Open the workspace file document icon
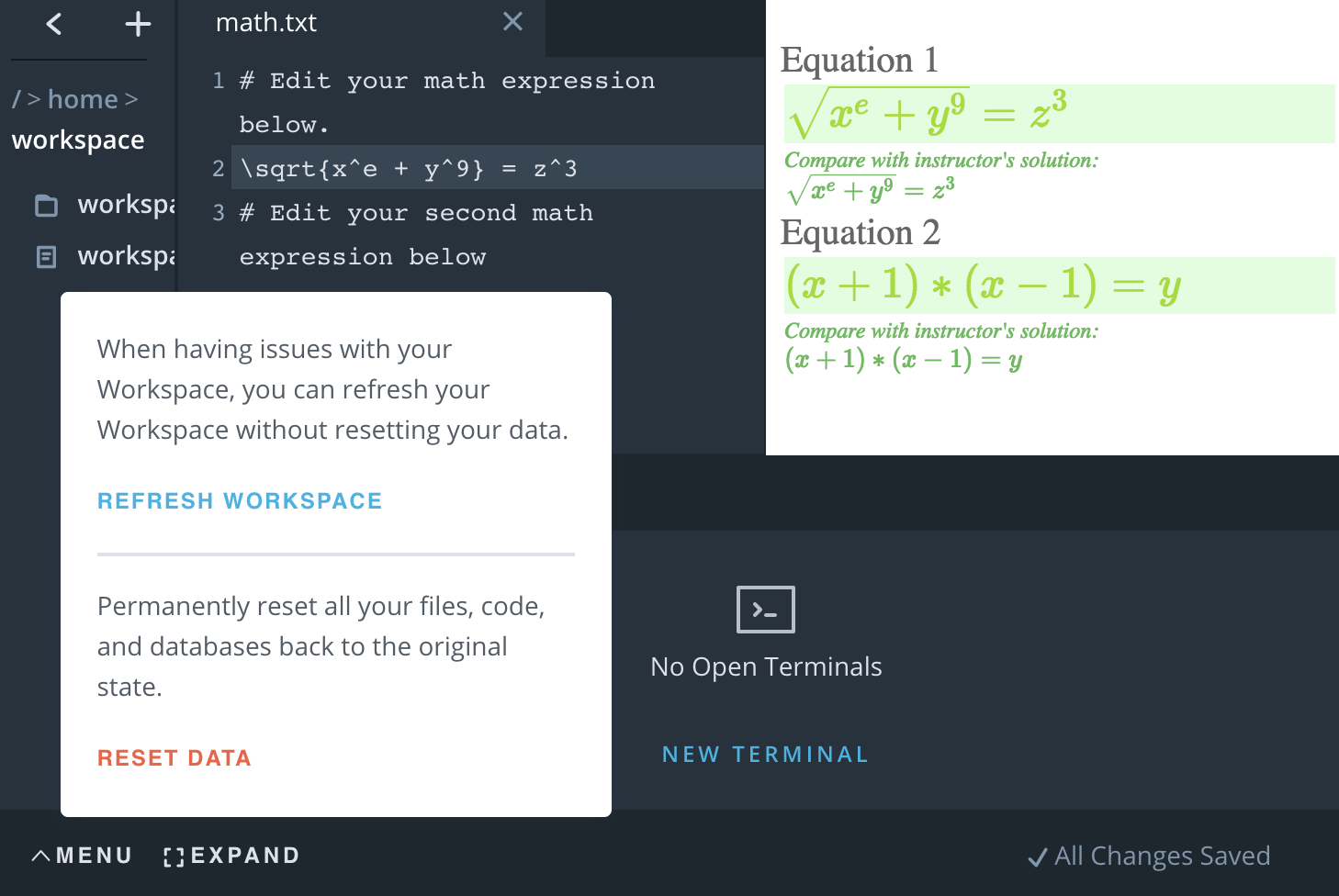The image size is (1339, 896). point(46,257)
